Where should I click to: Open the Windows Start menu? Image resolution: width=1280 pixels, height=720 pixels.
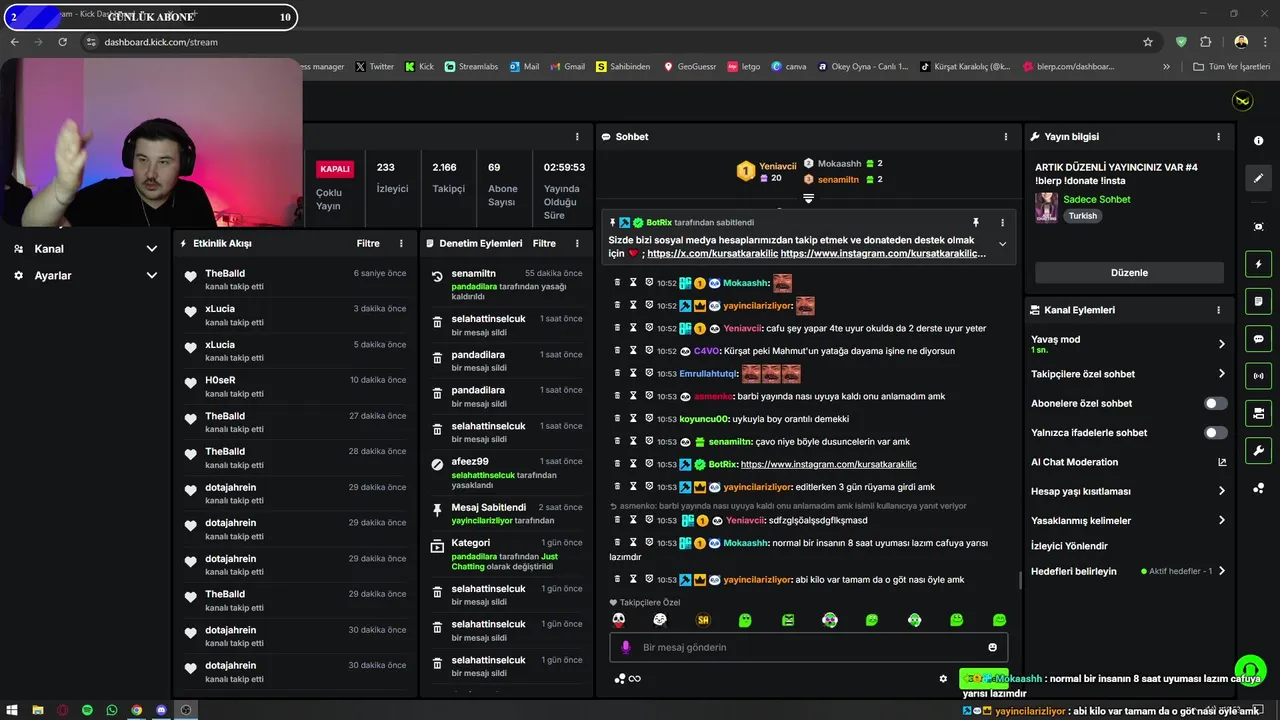click(13, 710)
